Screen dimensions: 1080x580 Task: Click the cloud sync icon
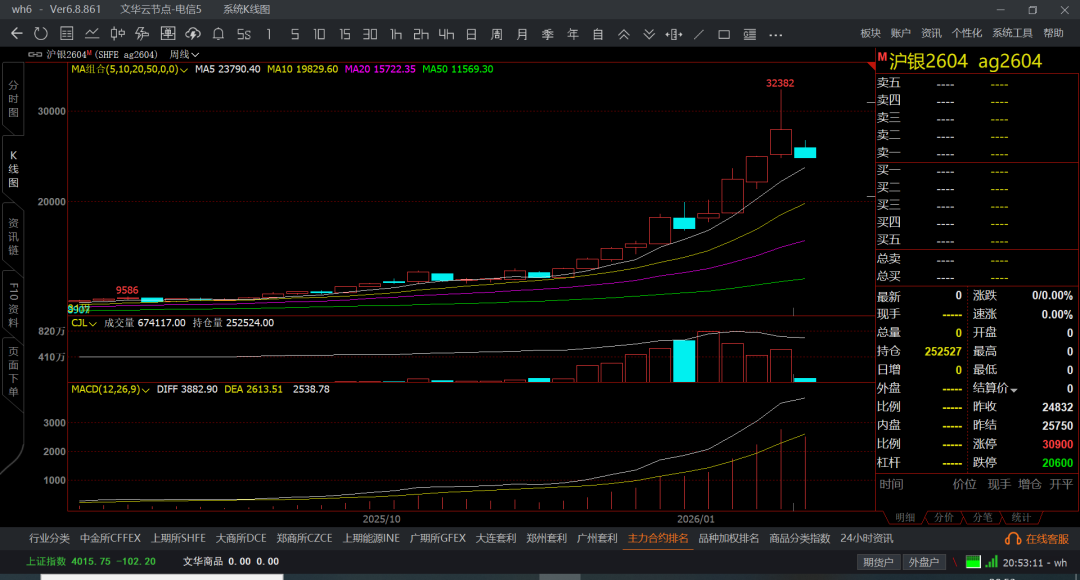click(x=192, y=33)
